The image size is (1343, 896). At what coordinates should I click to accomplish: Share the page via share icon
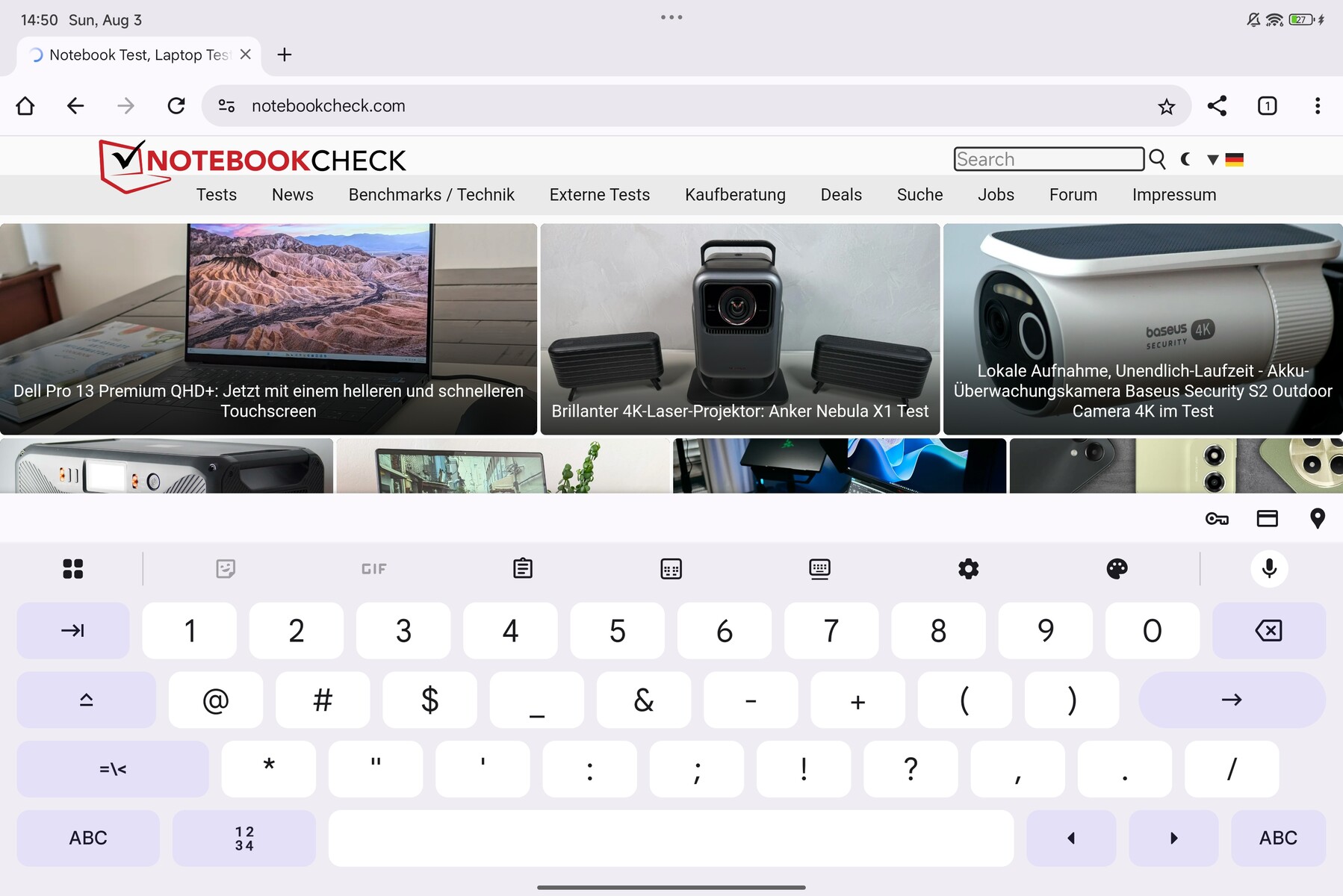coord(1218,106)
